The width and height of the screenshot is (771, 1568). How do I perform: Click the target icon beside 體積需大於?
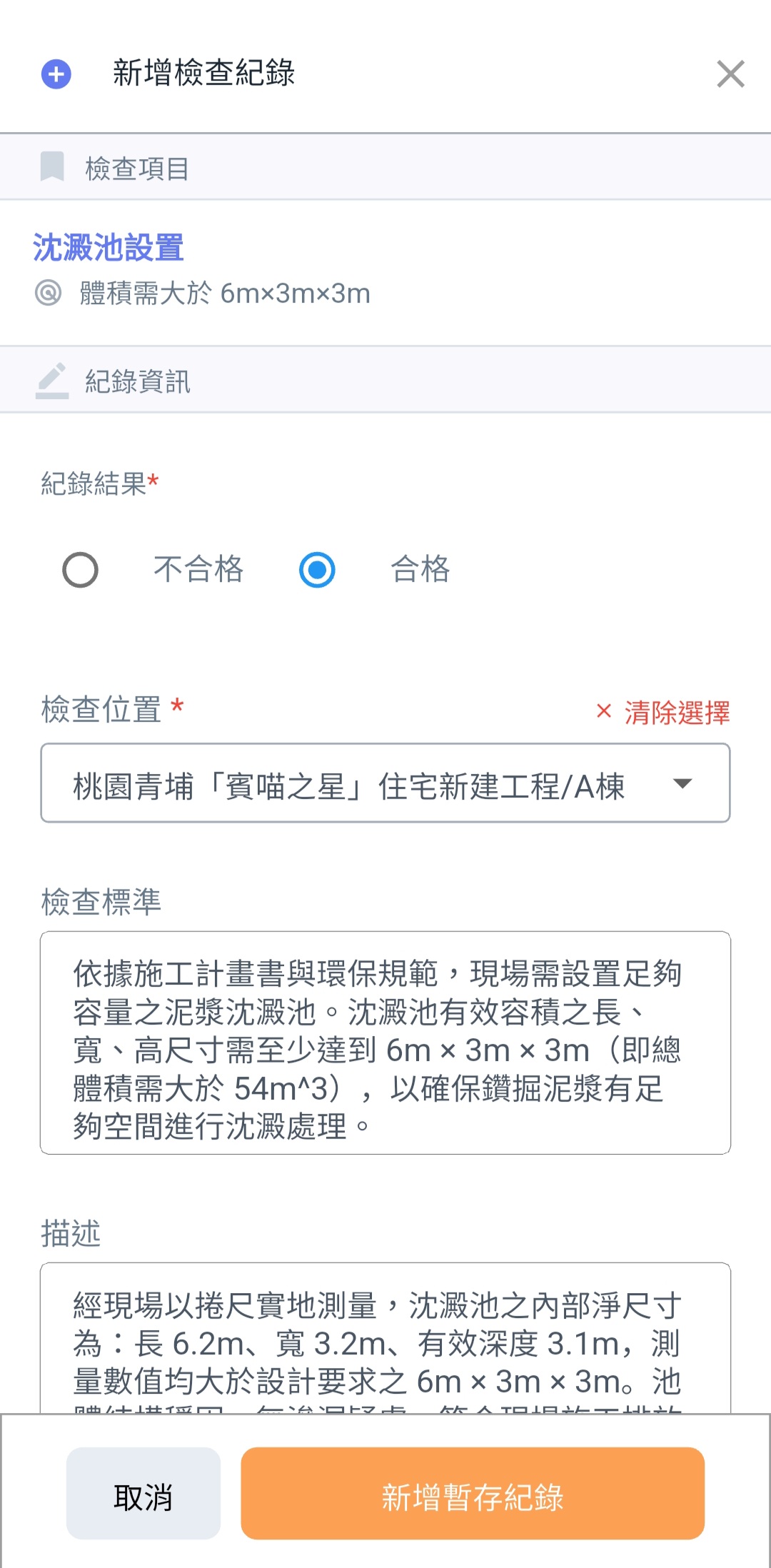(x=49, y=293)
